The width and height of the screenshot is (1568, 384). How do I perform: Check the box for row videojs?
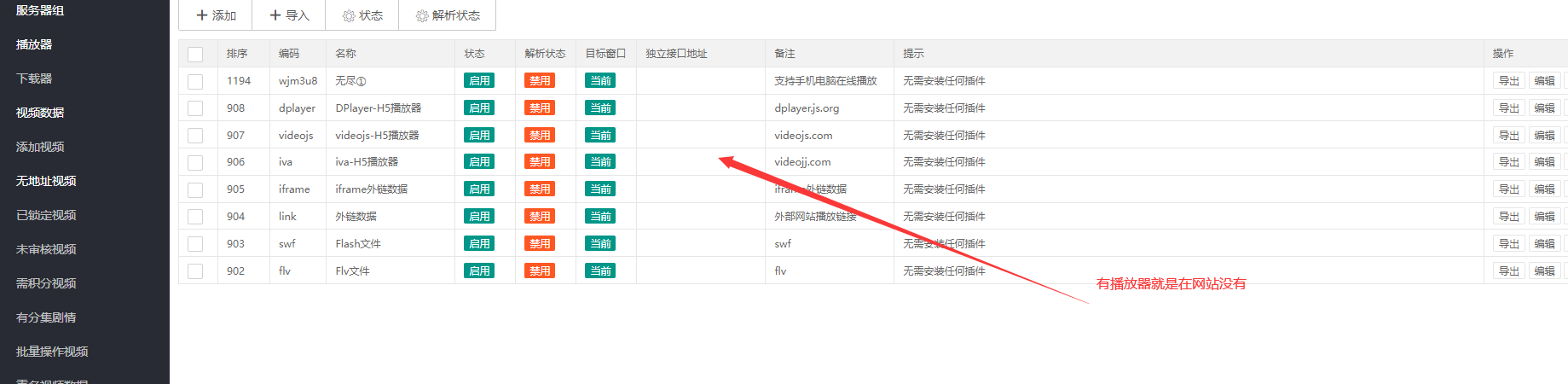(195, 136)
